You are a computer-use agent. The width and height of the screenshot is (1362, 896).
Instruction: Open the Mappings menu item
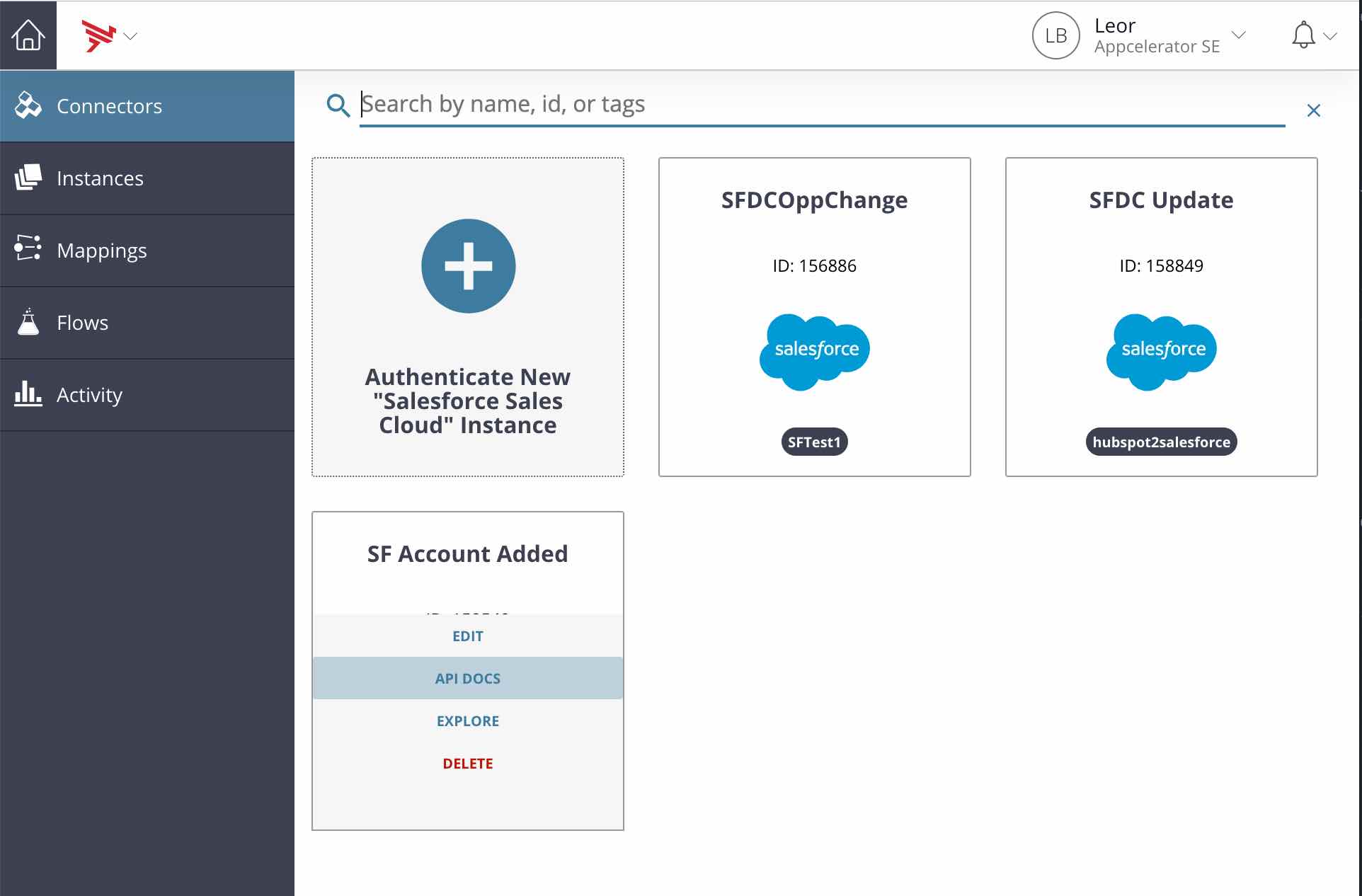click(x=147, y=251)
